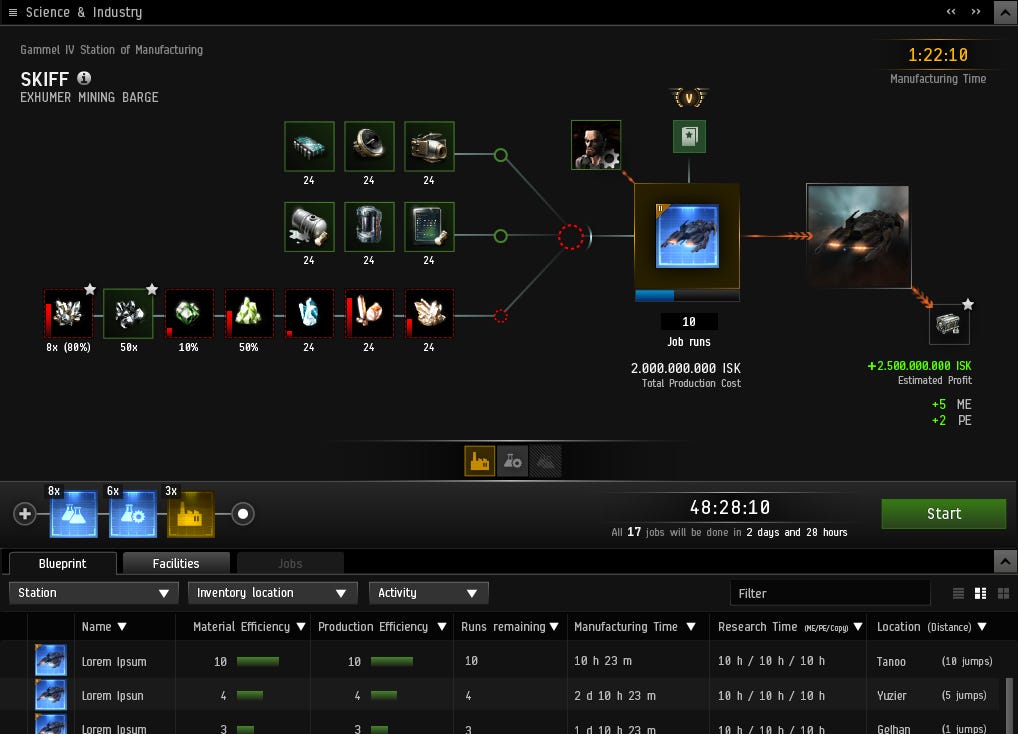Add a new job with plus button

point(25,514)
